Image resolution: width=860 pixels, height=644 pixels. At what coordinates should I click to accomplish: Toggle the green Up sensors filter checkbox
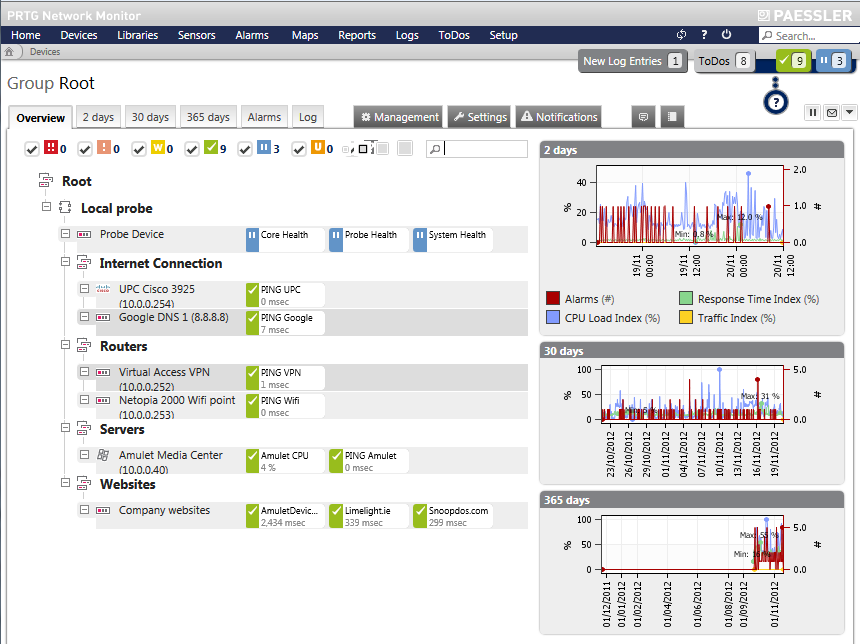tap(192, 149)
